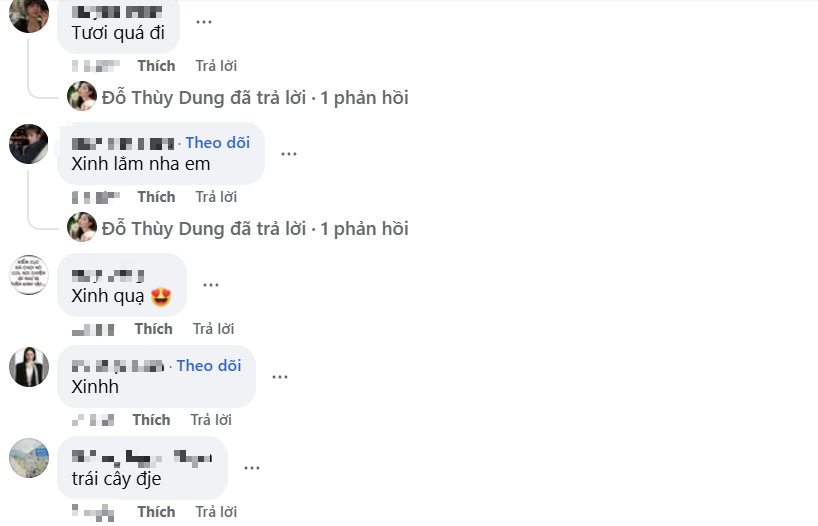The image size is (818, 526).
Task: Click avatar of "Xinh quạ" commenter
Action: click(29, 275)
